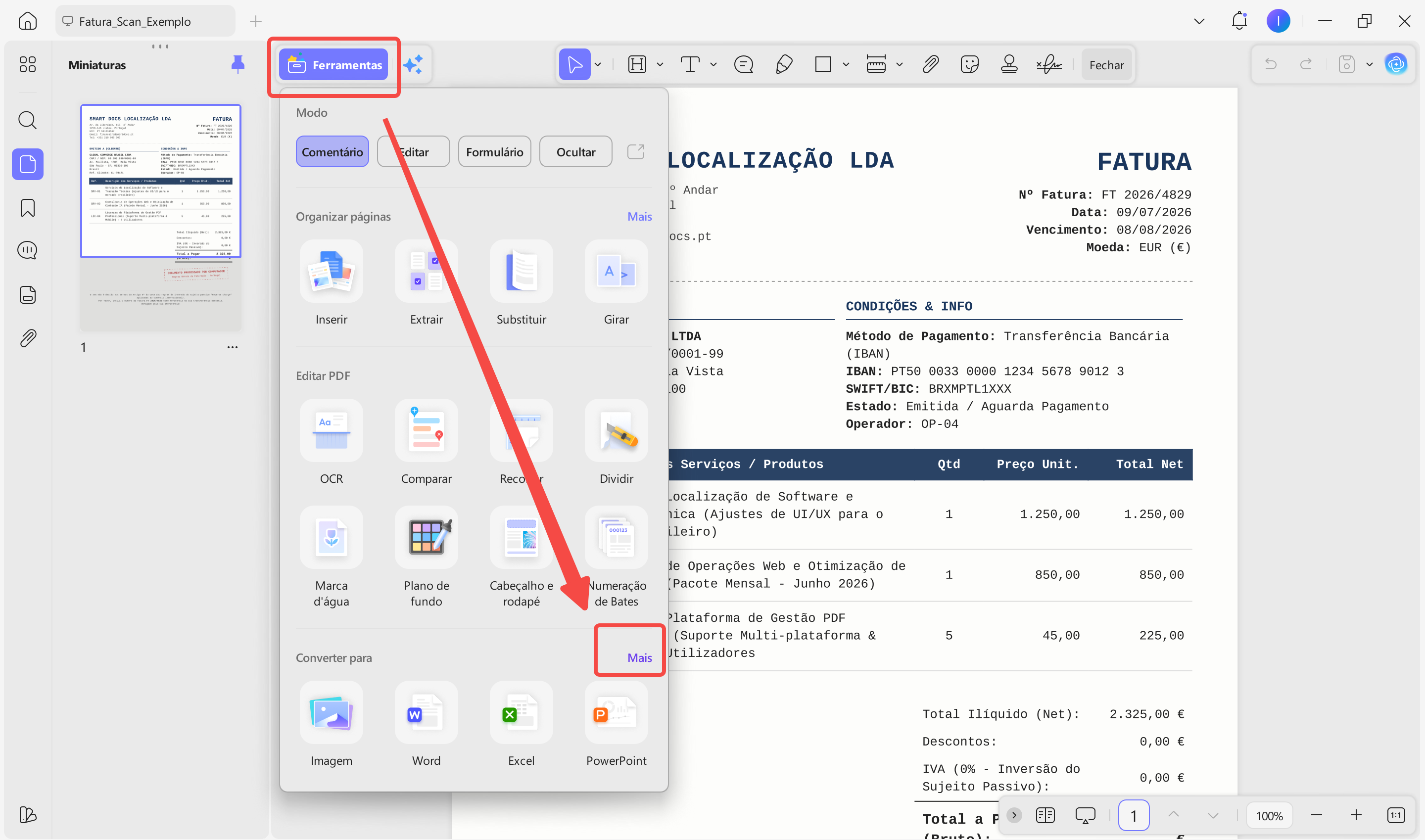Image resolution: width=1425 pixels, height=840 pixels.
Task: Click the Save icon
Action: (1346, 64)
